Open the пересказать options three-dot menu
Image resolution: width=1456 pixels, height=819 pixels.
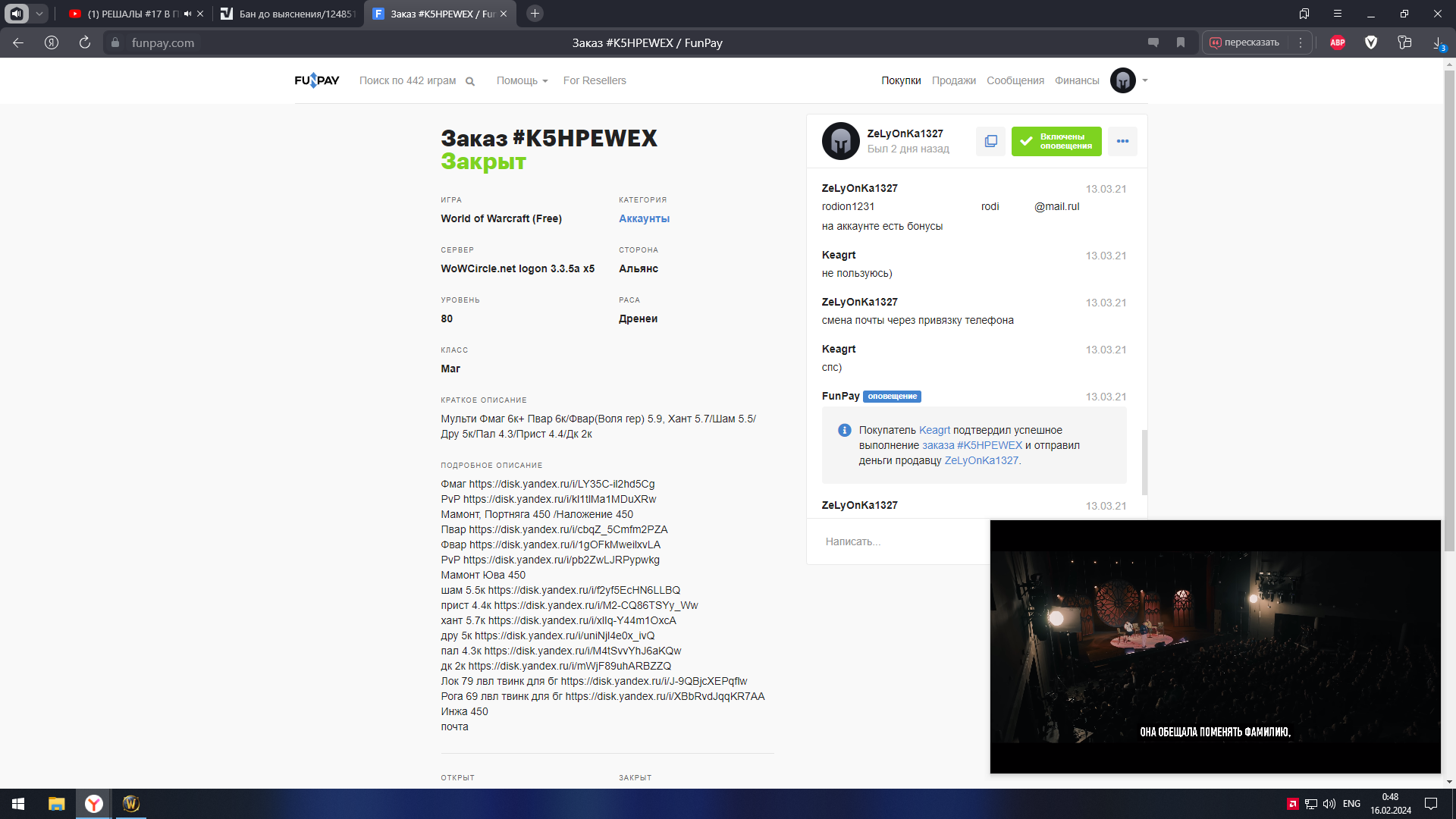pos(1301,42)
